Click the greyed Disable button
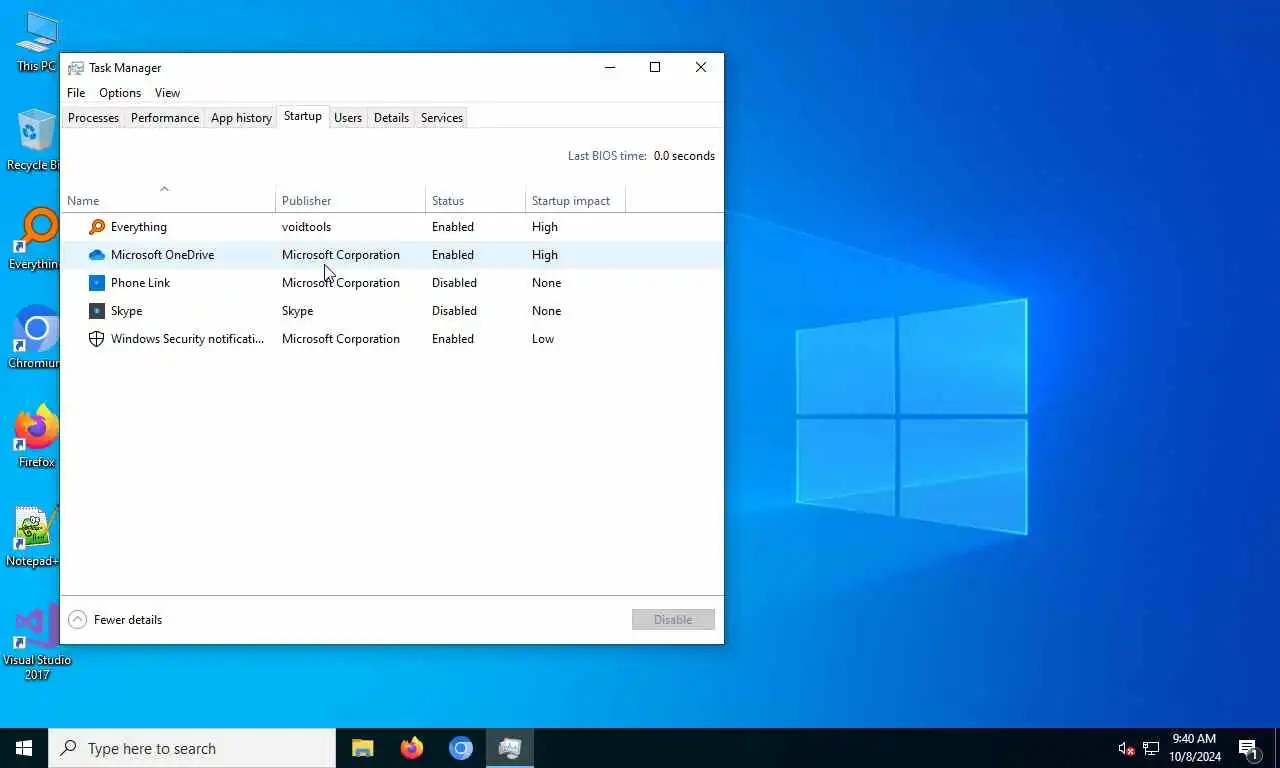 click(x=673, y=620)
